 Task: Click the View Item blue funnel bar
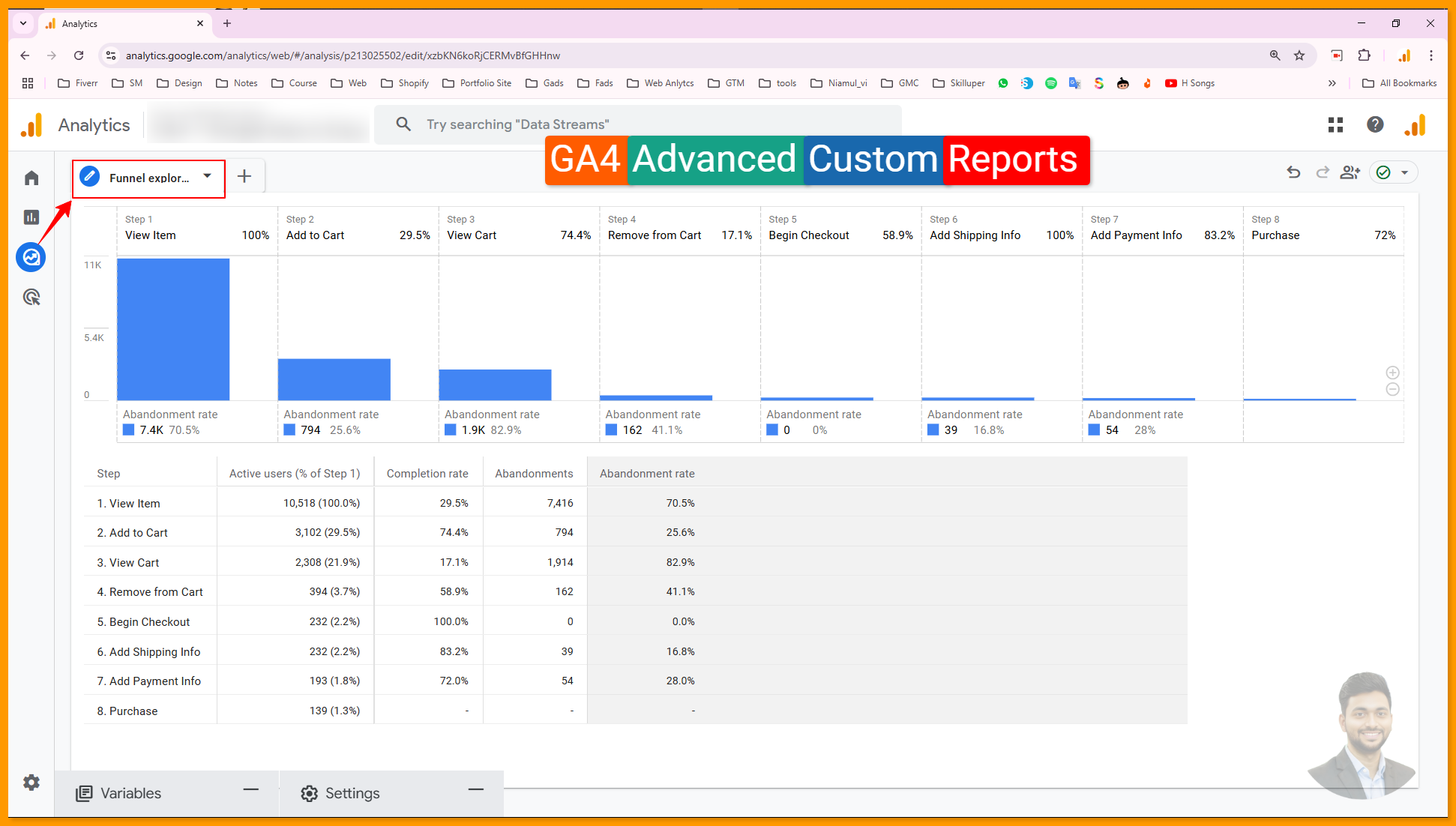point(173,329)
